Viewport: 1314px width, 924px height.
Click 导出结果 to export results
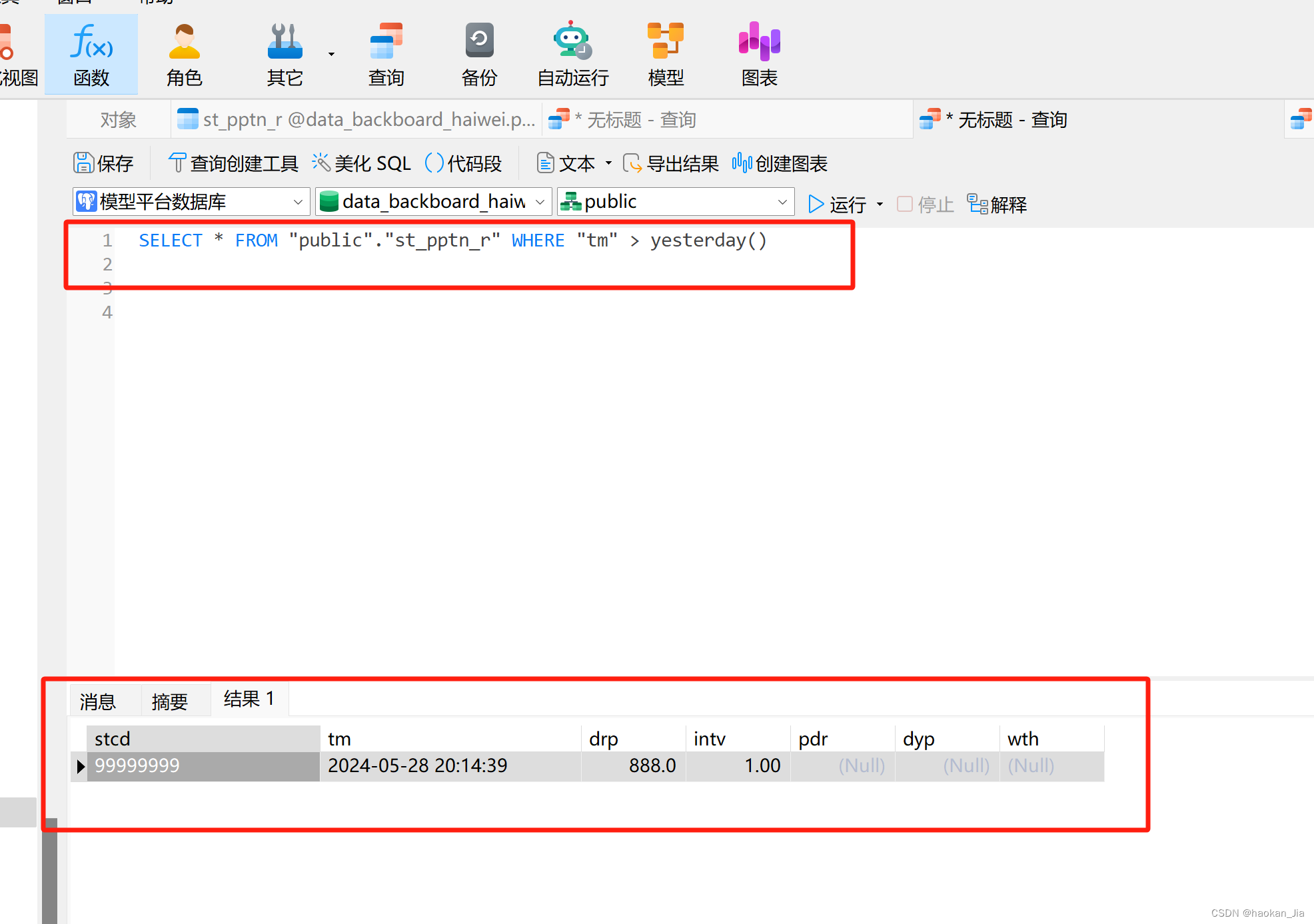(x=670, y=163)
